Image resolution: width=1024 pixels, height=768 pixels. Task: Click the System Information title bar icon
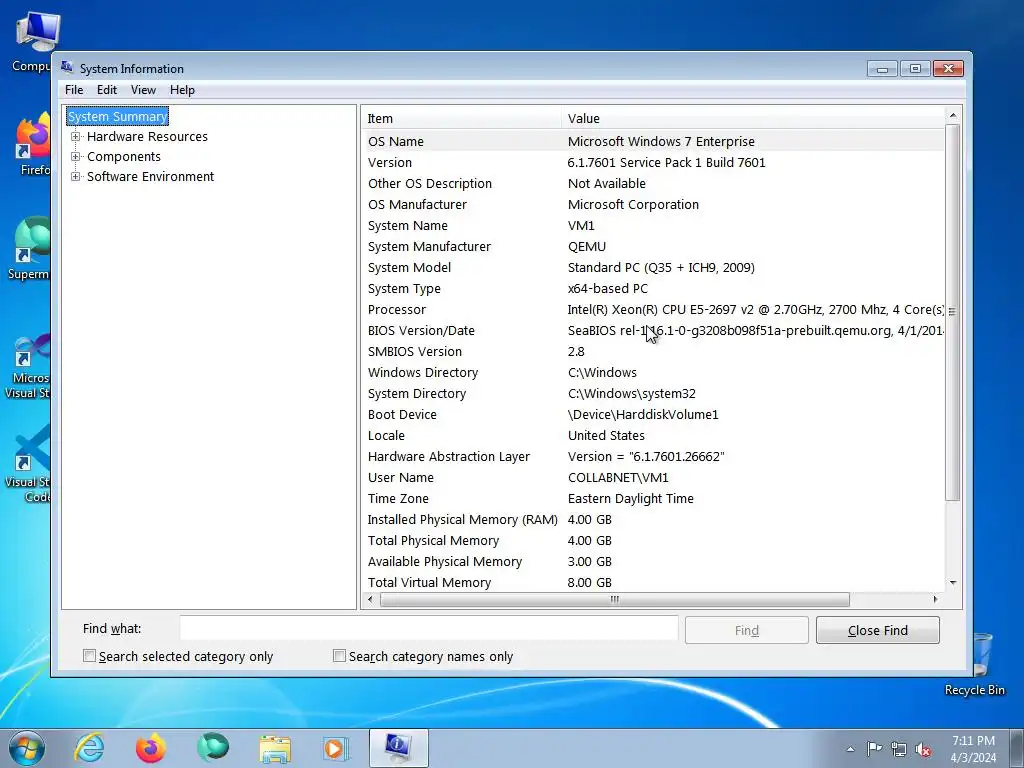[67, 67]
